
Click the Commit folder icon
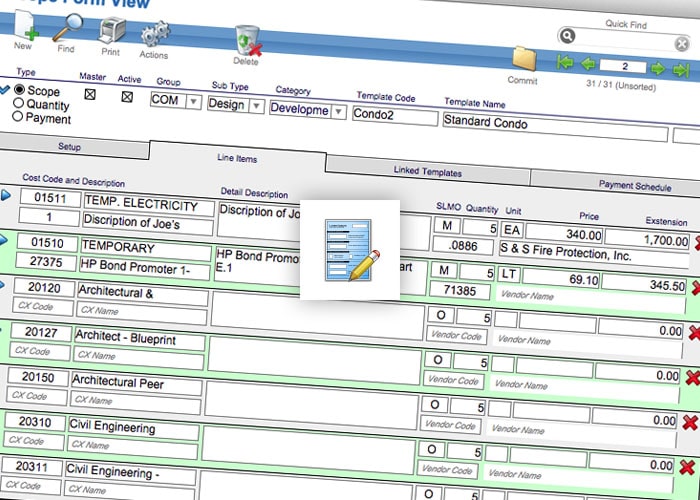[x=524, y=58]
